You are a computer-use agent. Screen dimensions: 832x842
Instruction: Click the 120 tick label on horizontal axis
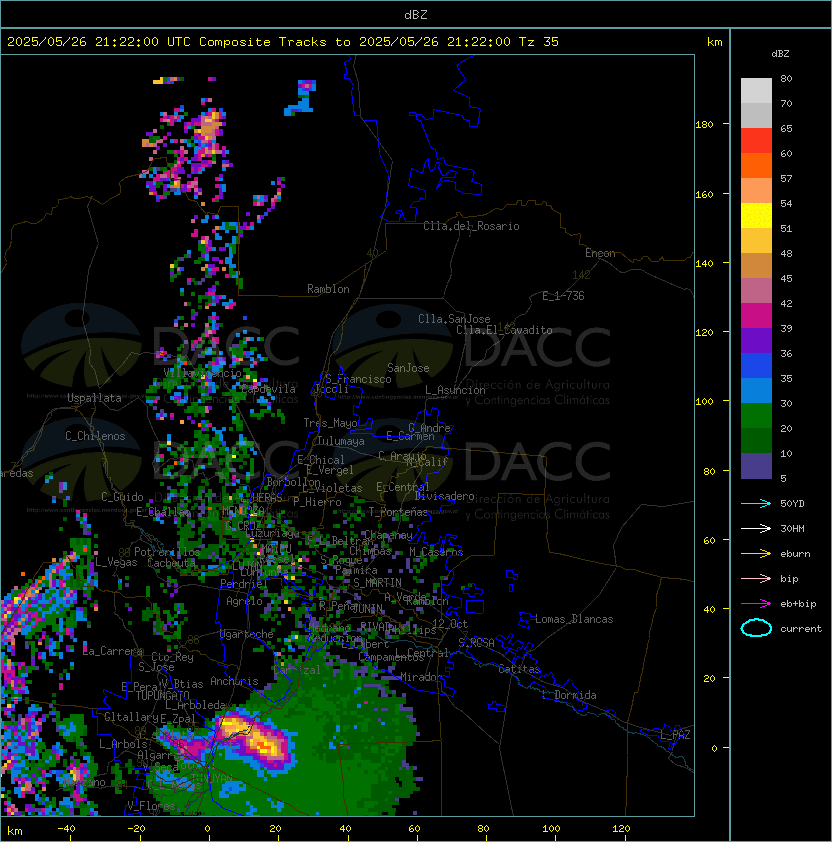click(x=621, y=829)
